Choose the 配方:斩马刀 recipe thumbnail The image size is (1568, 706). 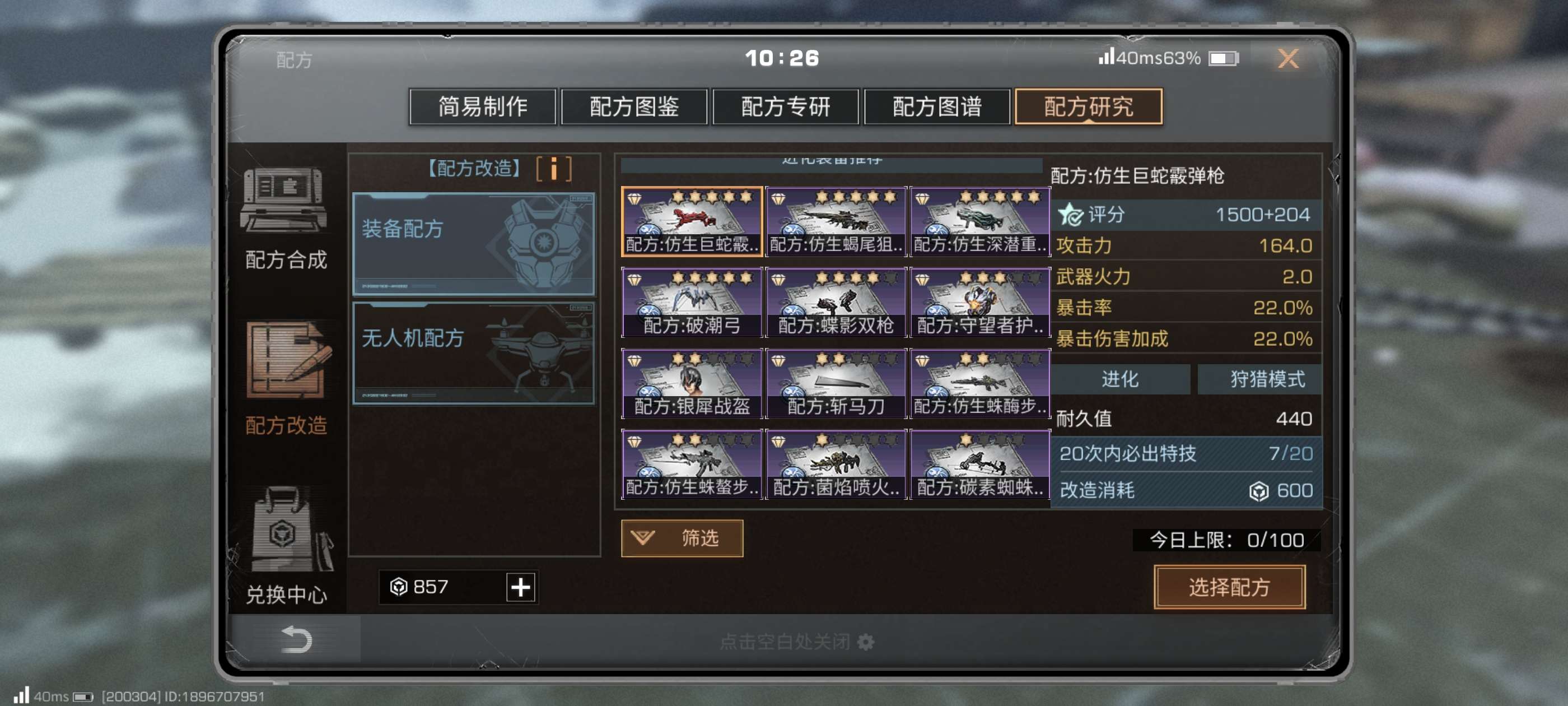click(836, 383)
